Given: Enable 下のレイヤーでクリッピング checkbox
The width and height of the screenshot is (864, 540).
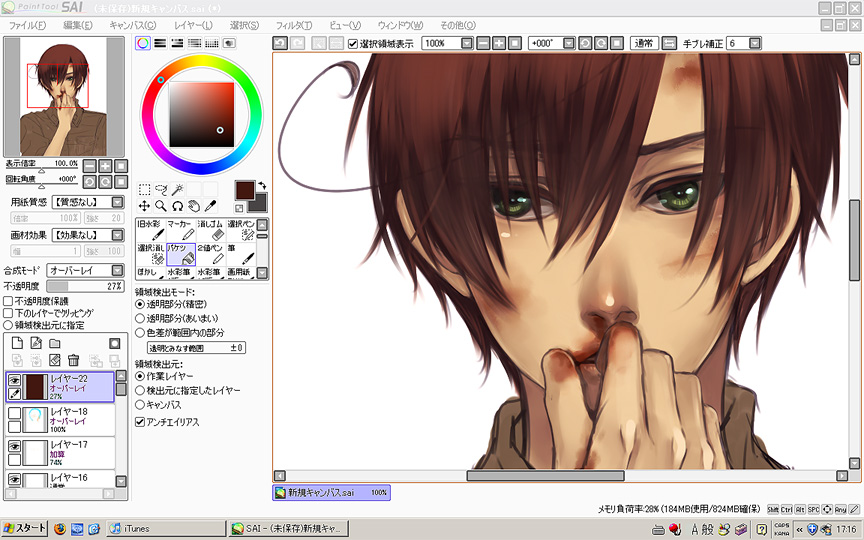Looking at the screenshot, I should [8, 313].
